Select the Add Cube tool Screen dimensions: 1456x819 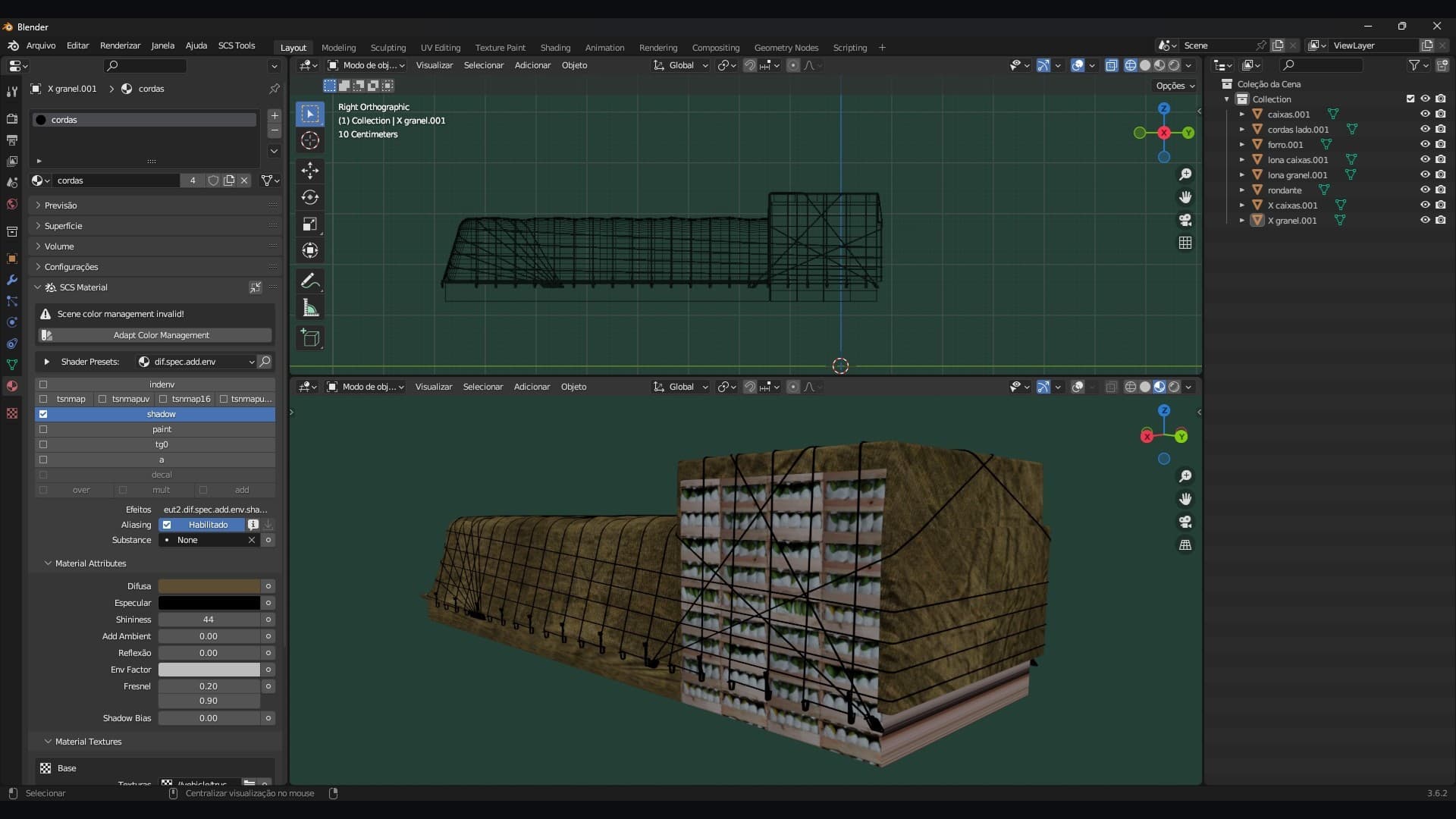tap(310, 337)
